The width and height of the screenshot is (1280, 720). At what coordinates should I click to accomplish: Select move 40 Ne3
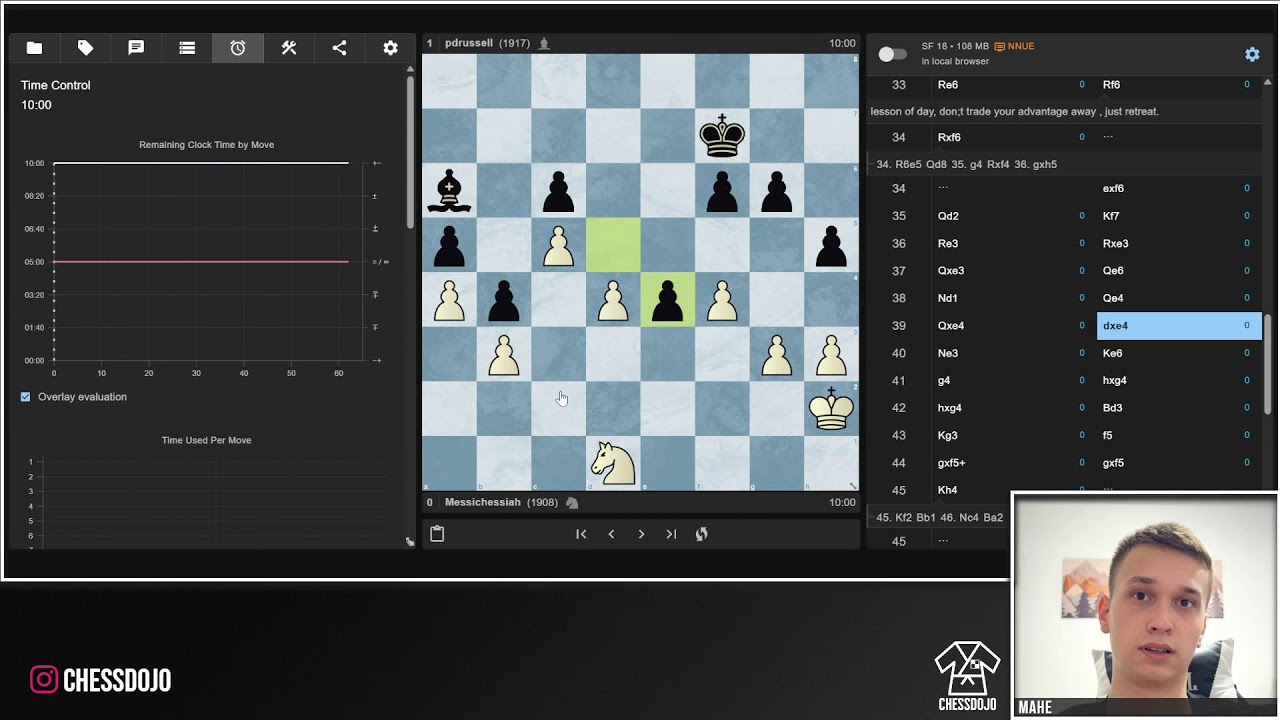(x=1013, y=353)
